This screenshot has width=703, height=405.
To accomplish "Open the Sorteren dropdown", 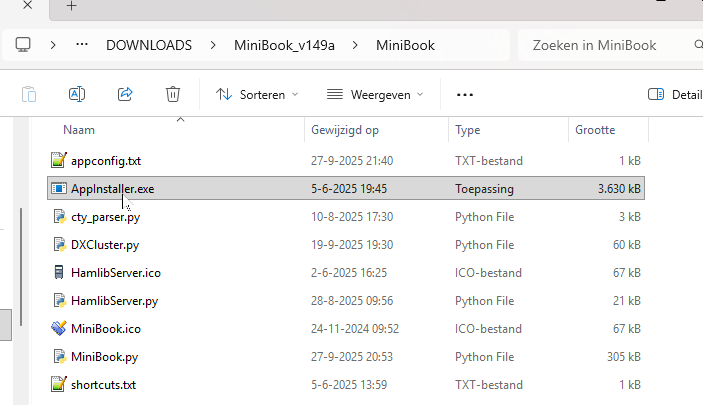I will click(x=257, y=94).
